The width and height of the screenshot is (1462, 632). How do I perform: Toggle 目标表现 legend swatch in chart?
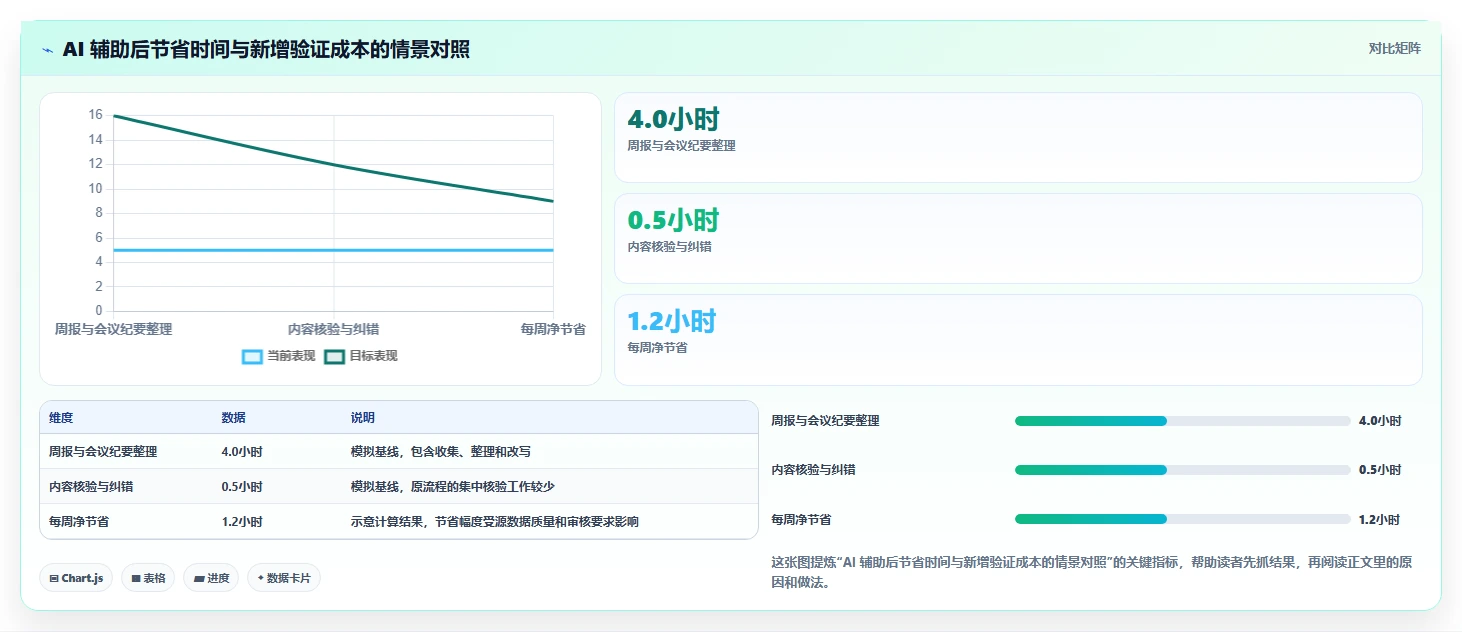coord(334,356)
